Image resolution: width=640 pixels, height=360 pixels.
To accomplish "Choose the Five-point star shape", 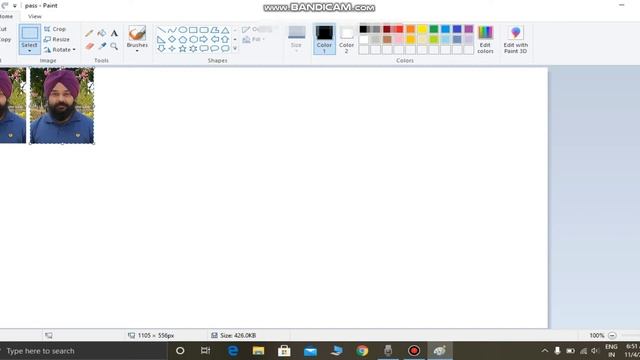I will click(182, 49).
